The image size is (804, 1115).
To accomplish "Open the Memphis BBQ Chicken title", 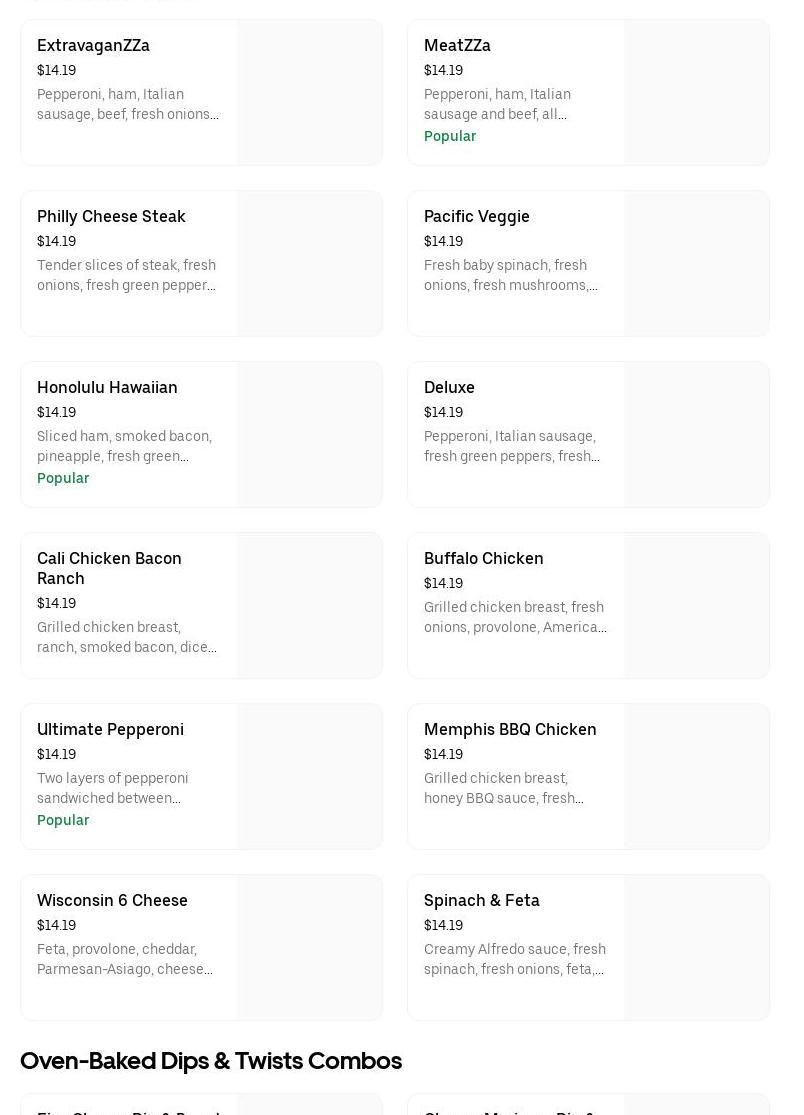I will [x=510, y=729].
